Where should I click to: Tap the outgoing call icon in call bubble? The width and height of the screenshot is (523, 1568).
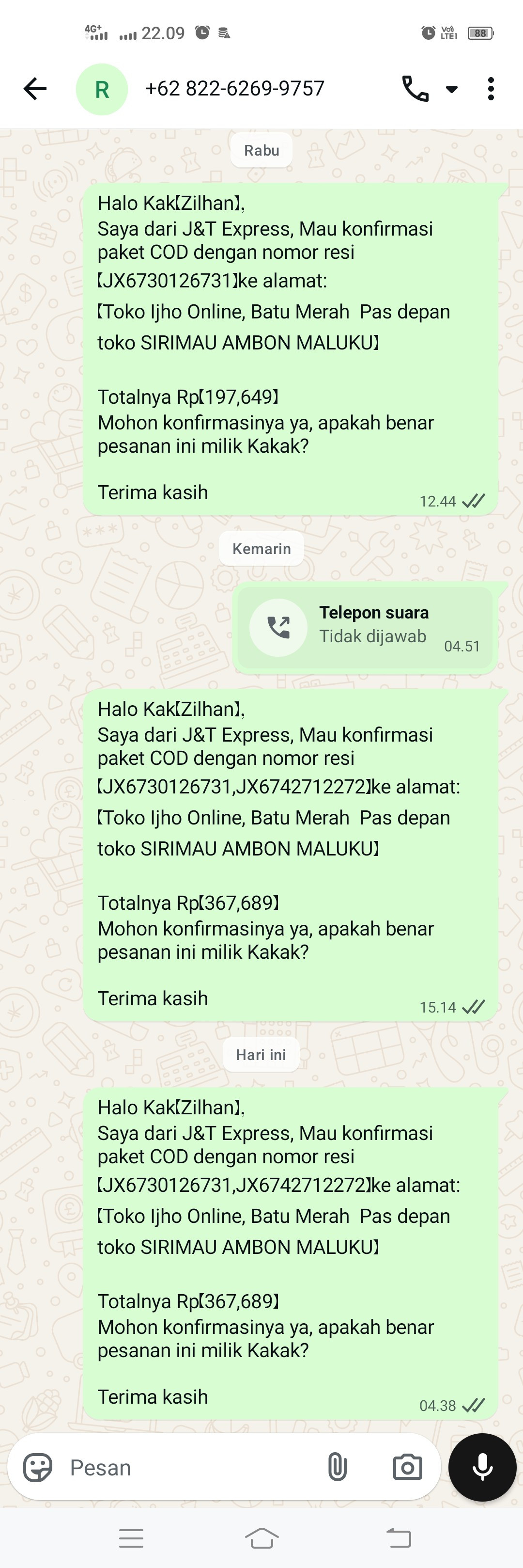point(278,628)
